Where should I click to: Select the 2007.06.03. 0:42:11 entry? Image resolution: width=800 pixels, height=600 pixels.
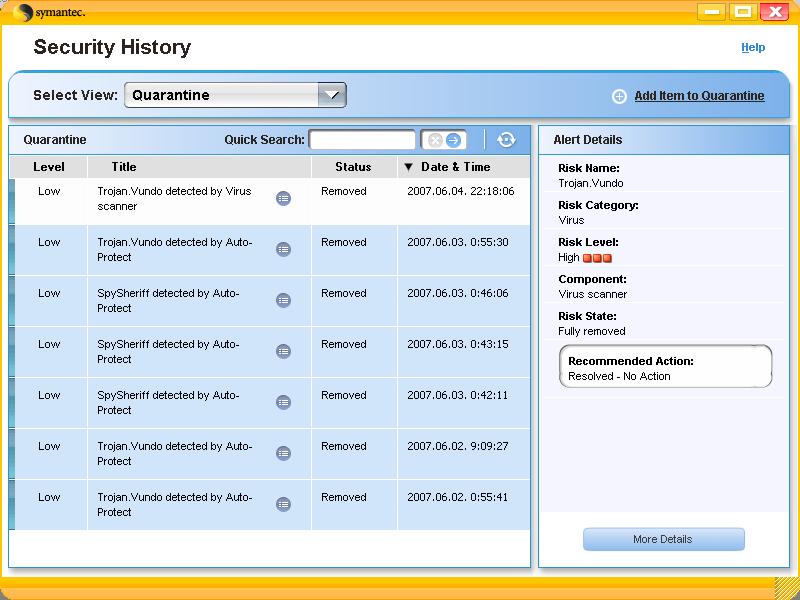coord(270,403)
